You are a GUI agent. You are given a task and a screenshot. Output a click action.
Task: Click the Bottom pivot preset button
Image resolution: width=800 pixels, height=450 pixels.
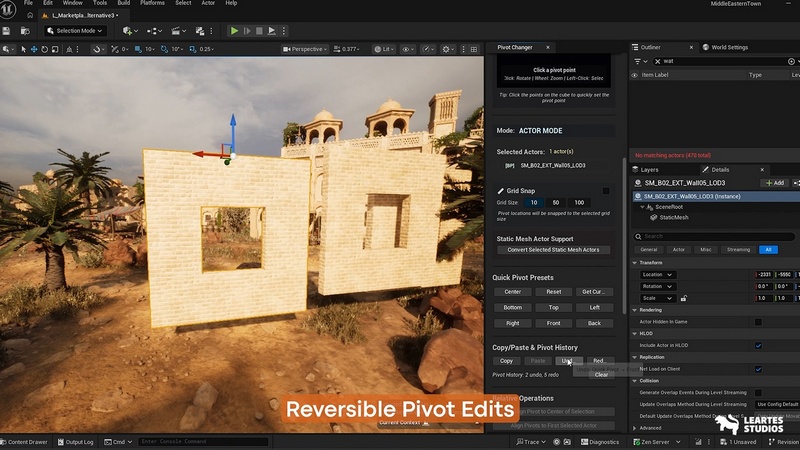coord(512,308)
